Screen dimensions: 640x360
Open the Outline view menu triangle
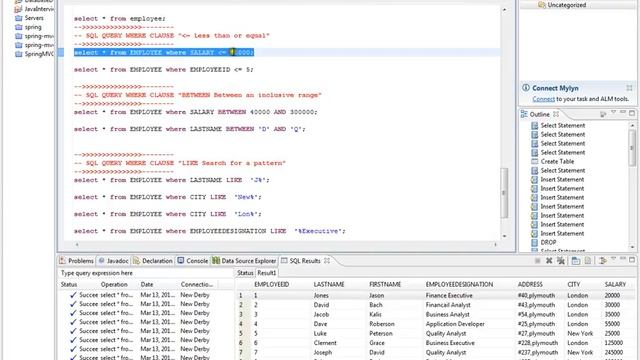(x=613, y=113)
